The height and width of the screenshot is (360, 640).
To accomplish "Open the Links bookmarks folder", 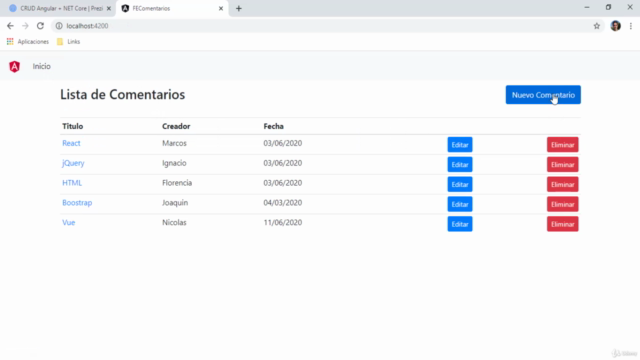I will (x=69, y=42).
